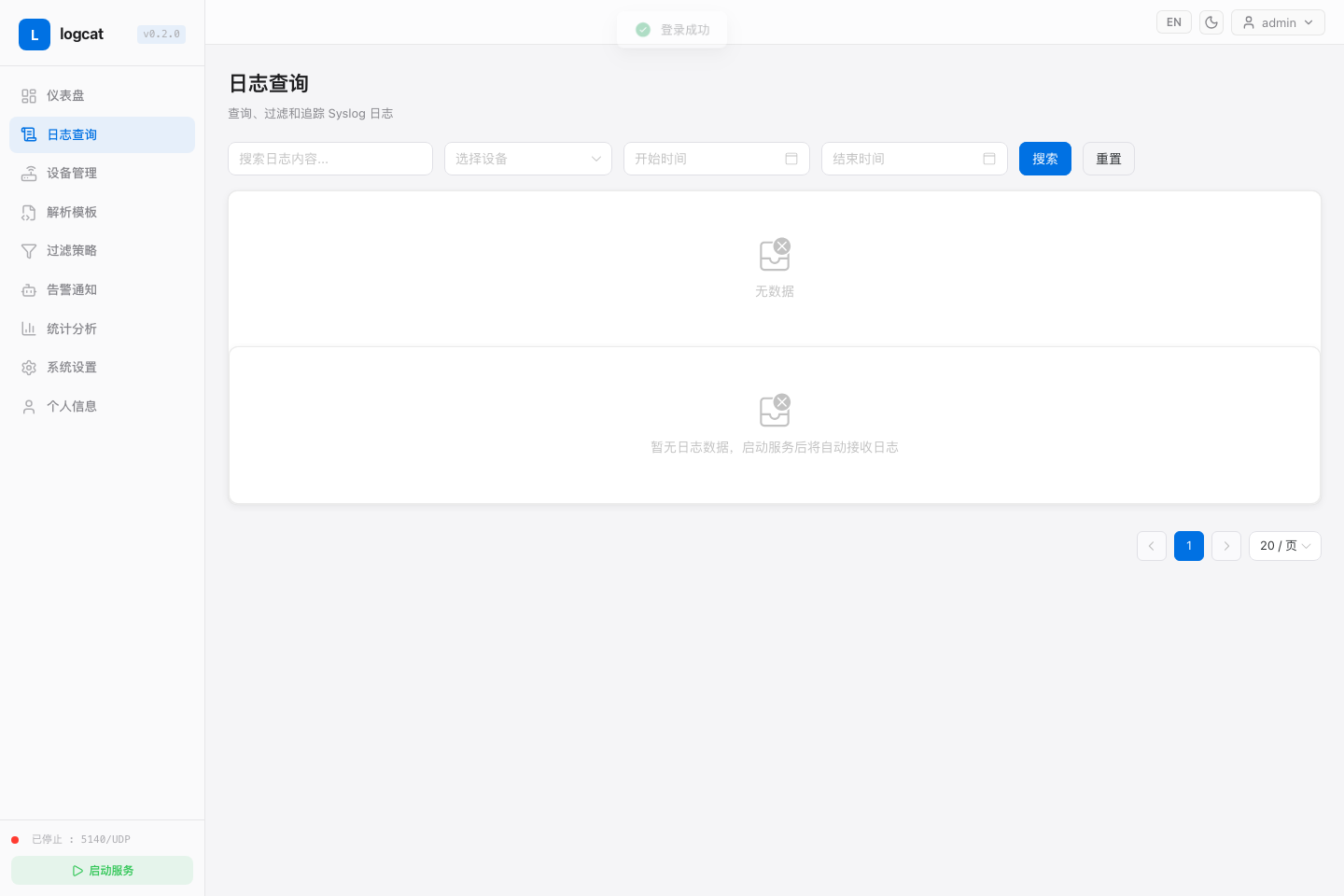Image resolution: width=1344 pixels, height=896 pixels.
Task: Go to previous page arrow
Action: point(1152,546)
